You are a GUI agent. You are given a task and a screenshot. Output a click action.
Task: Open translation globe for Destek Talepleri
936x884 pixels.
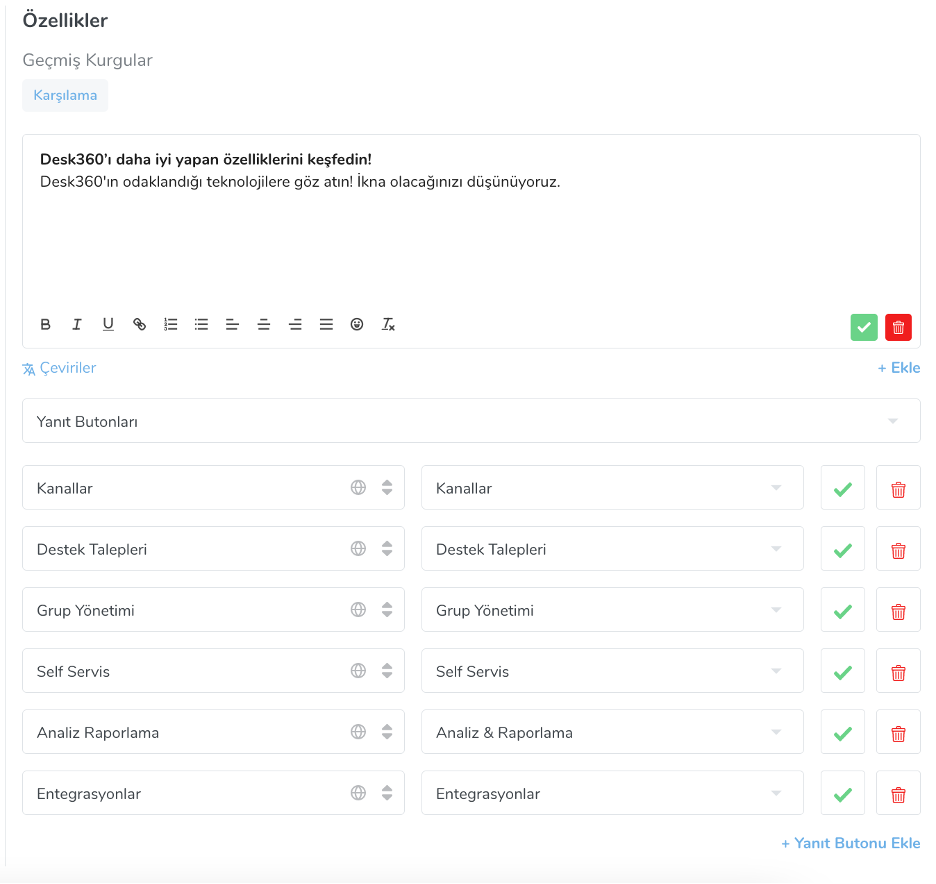358,549
